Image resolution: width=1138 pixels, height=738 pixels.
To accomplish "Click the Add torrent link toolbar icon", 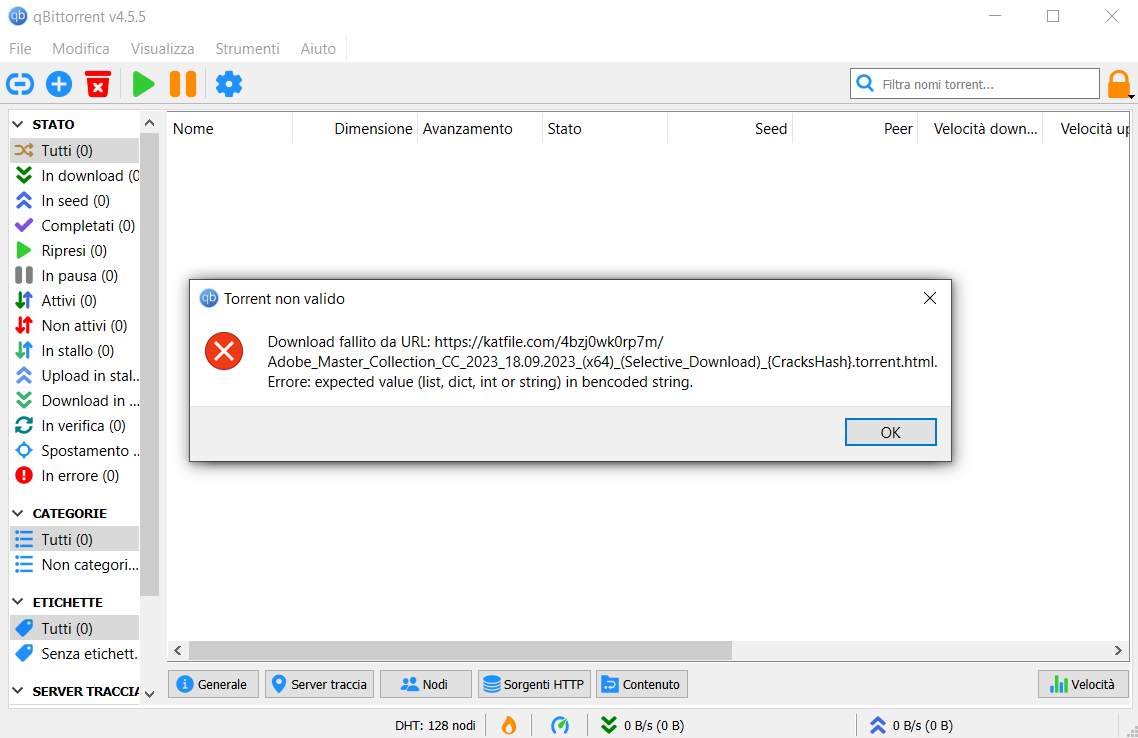I will [20, 84].
